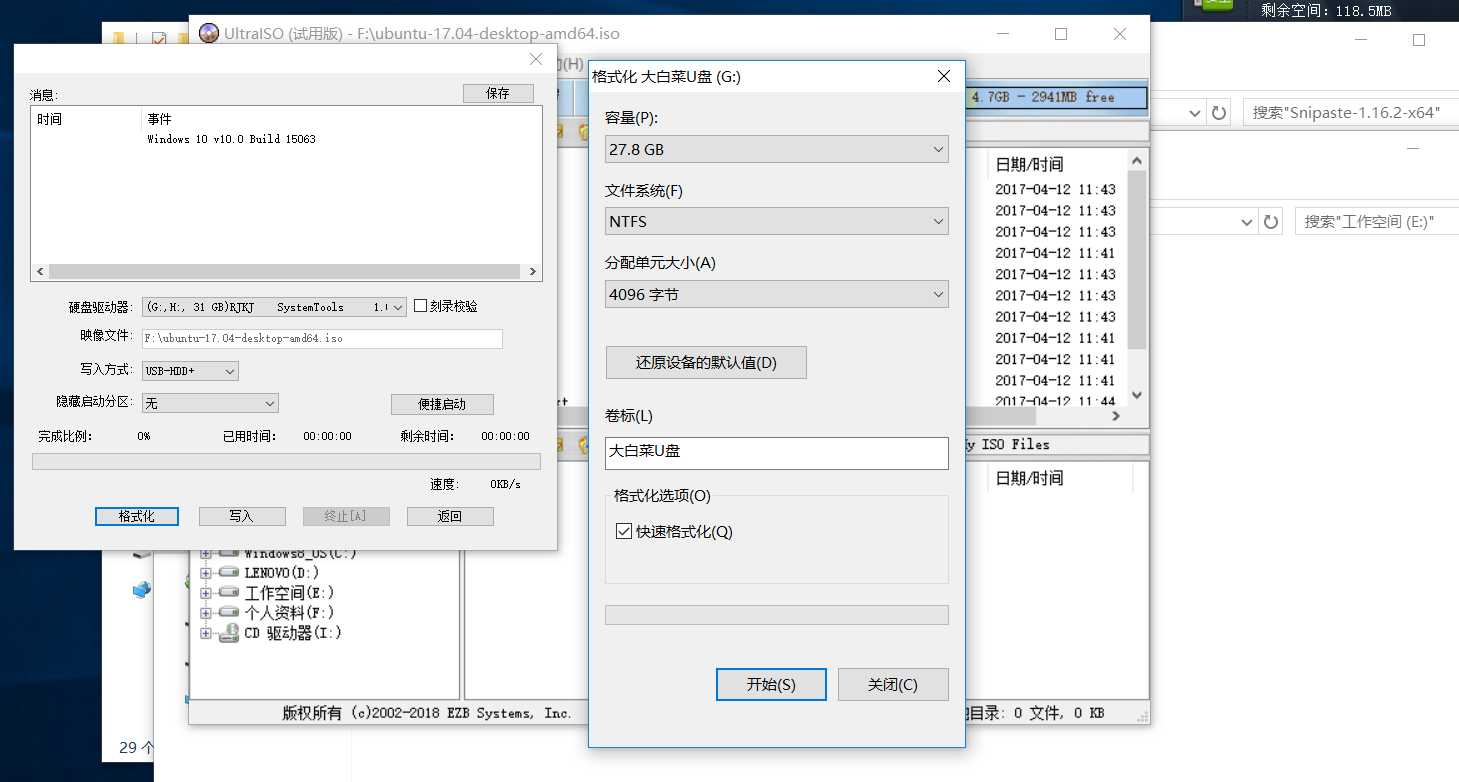Click the UltraISO disc icon in title bar
1459x782 pixels.
coord(209,33)
